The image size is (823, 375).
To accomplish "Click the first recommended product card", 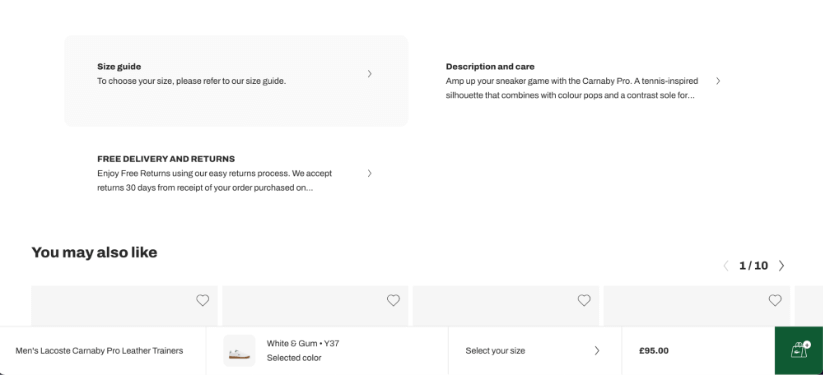I will tap(124, 306).
